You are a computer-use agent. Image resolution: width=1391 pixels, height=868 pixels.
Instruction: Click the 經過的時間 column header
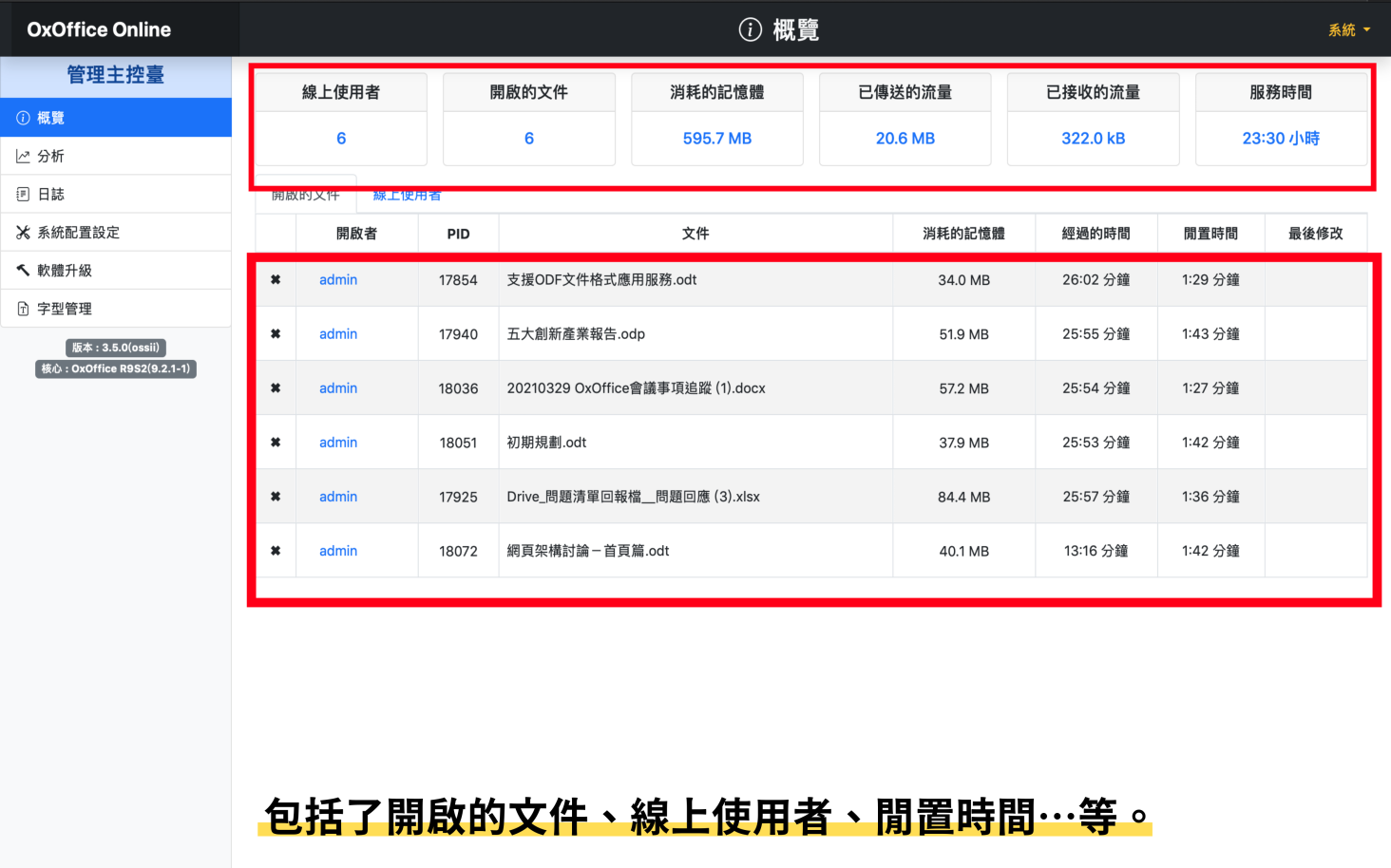(1096, 234)
